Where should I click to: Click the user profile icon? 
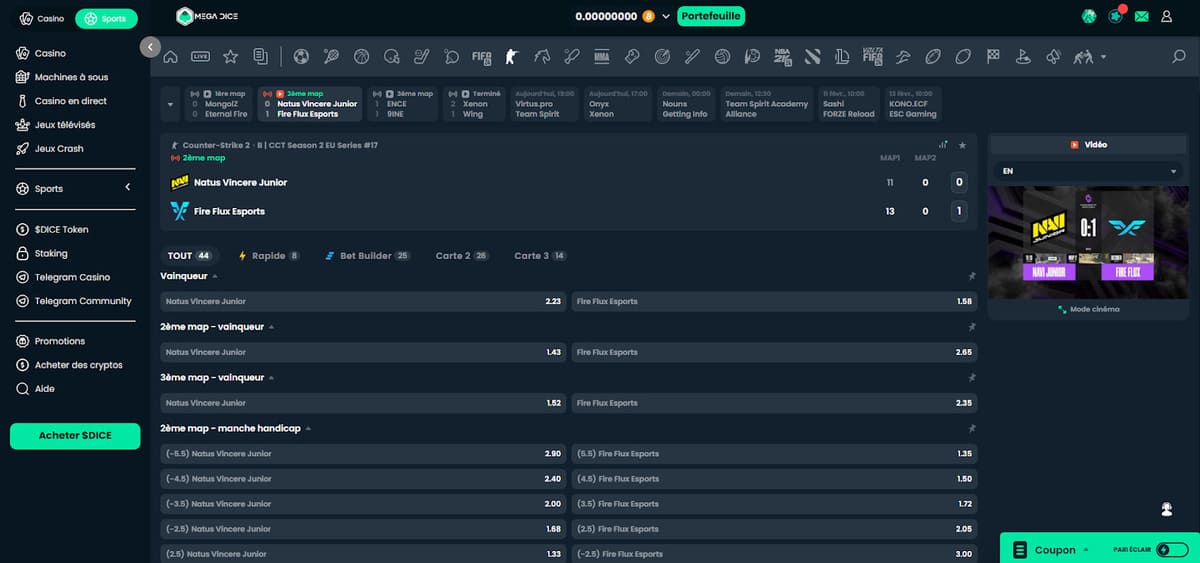click(x=1167, y=17)
